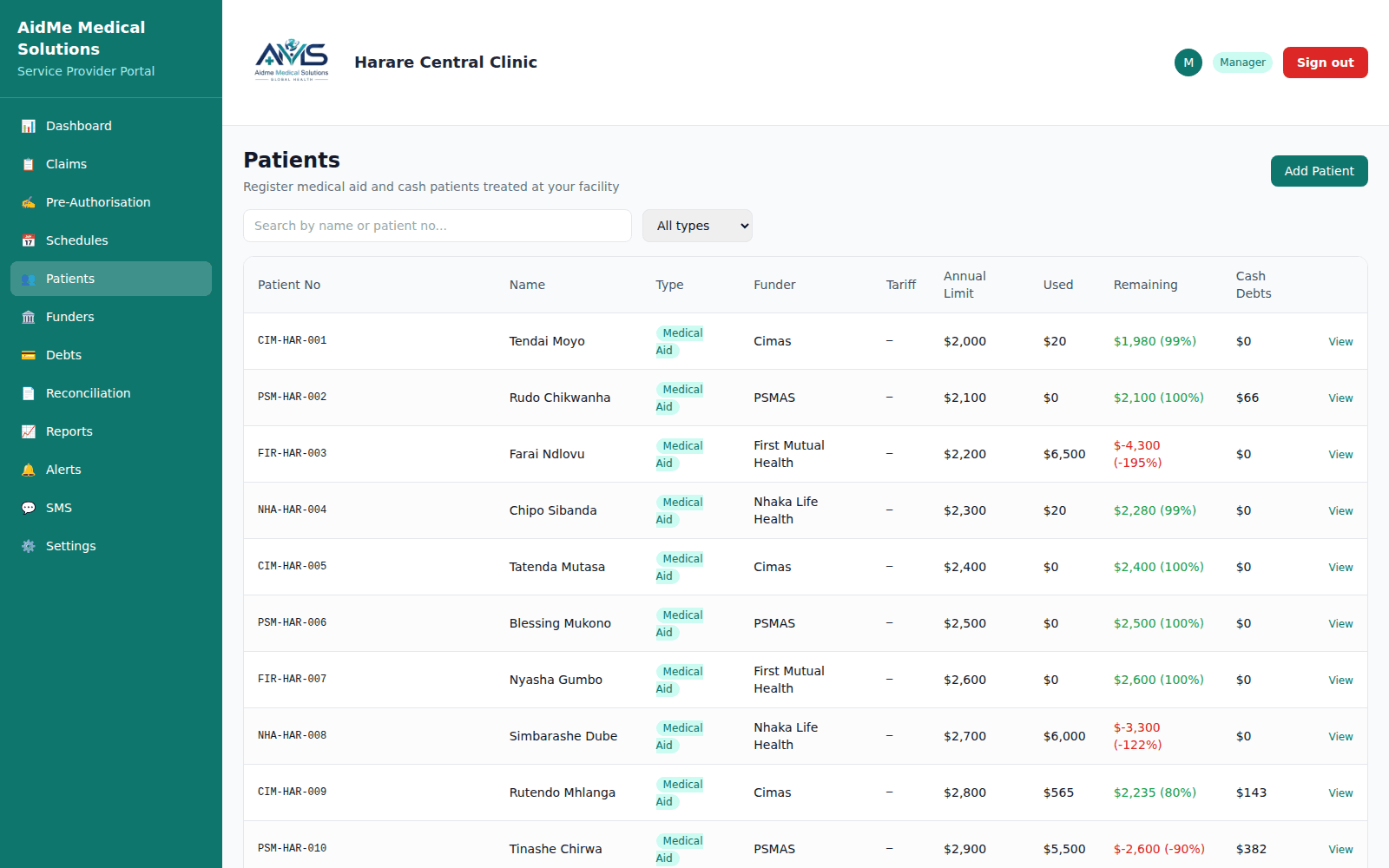Open the Funders bank building icon
This screenshot has width=1389, height=868.
pyautogui.click(x=29, y=317)
